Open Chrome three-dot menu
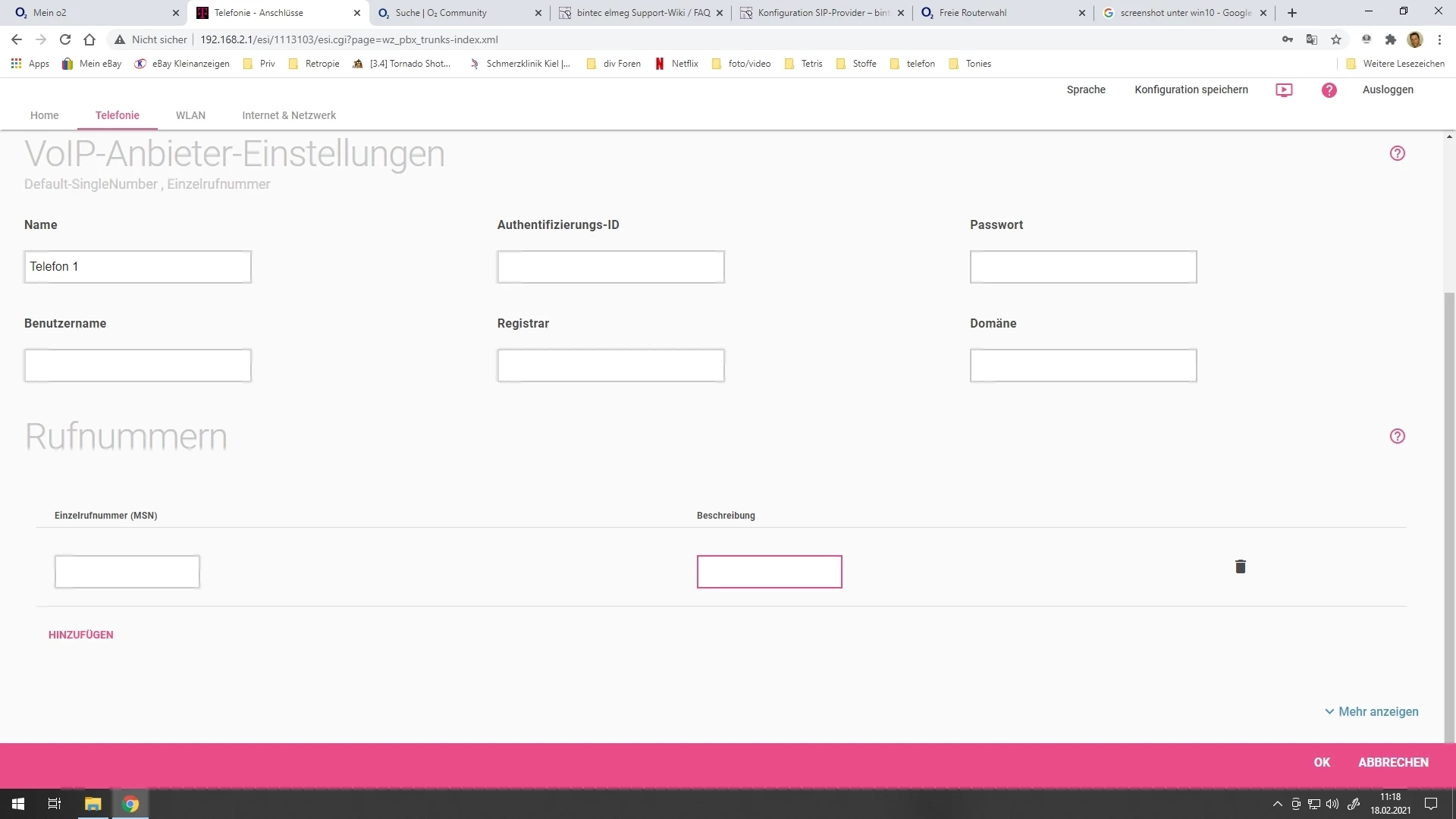This screenshot has height=819, width=1456. click(1439, 39)
